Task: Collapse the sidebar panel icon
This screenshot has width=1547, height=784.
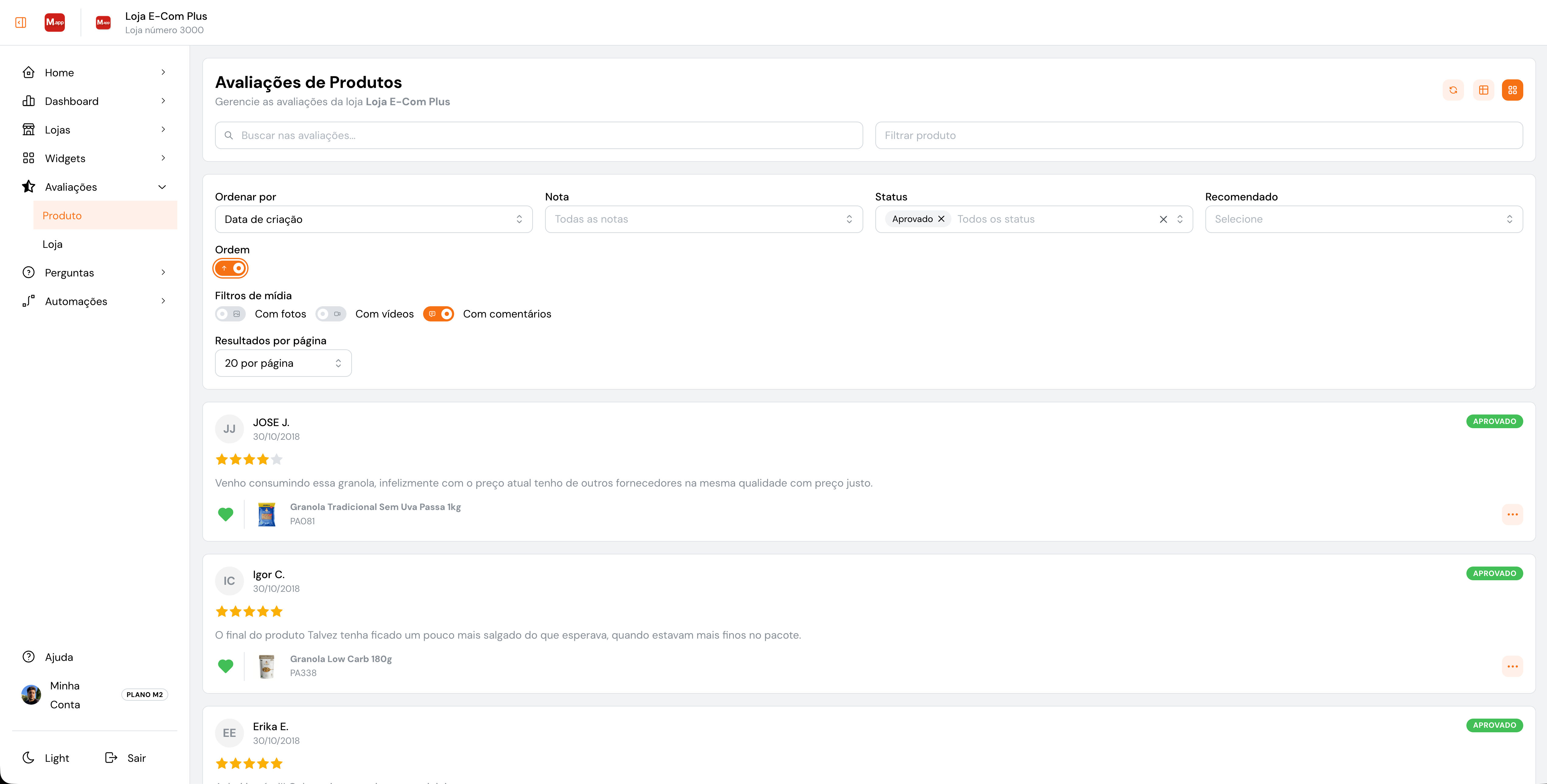Action: pyautogui.click(x=20, y=22)
